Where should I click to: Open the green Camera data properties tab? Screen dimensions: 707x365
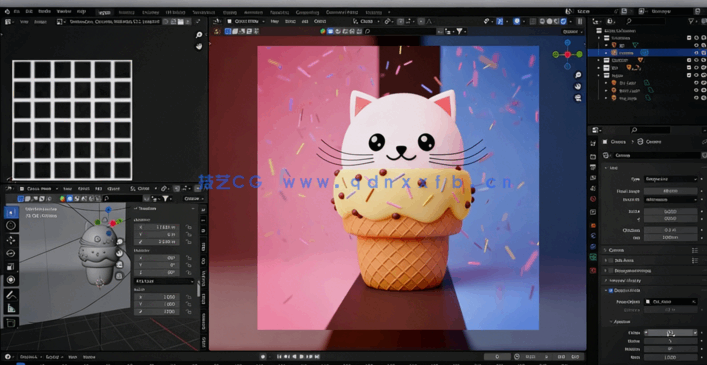[593, 257]
